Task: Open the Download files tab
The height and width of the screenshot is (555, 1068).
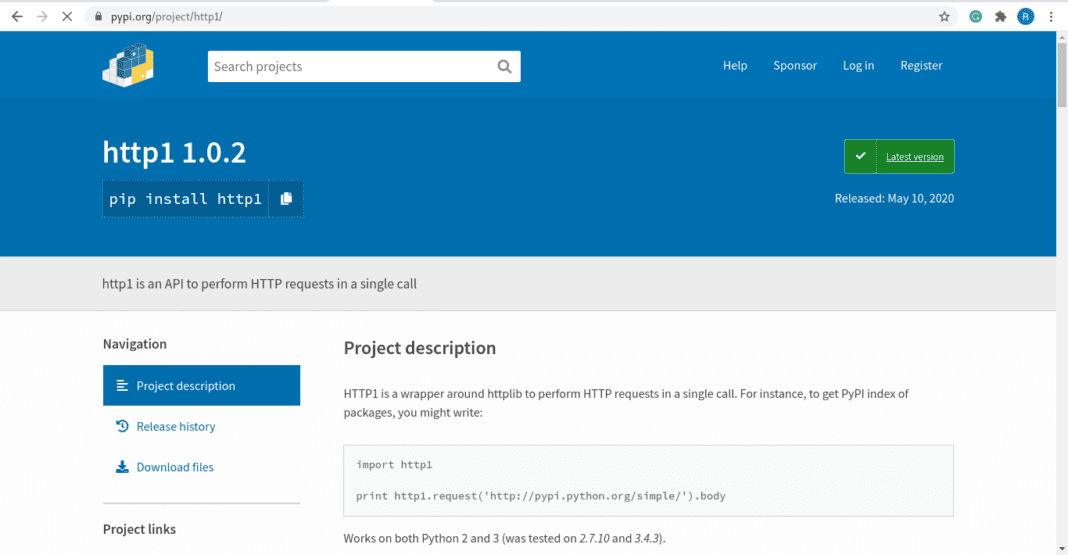Action: point(174,467)
